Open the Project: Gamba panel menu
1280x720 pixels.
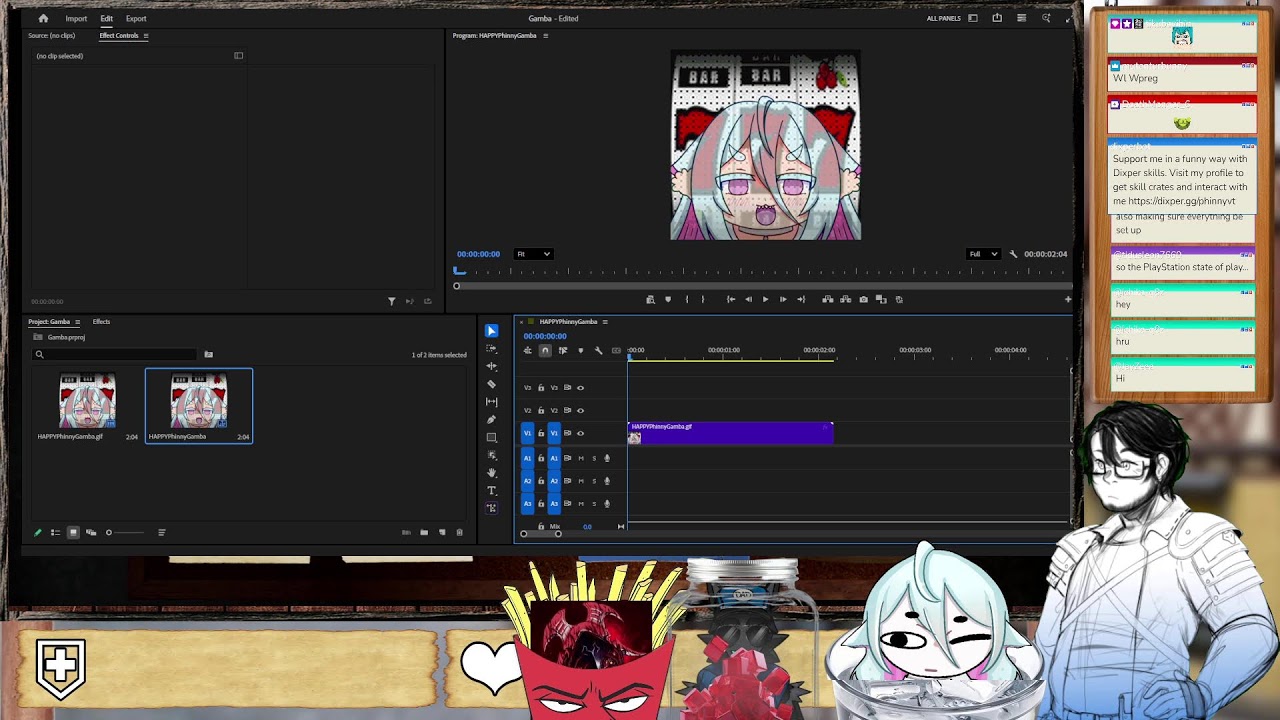[77, 322]
